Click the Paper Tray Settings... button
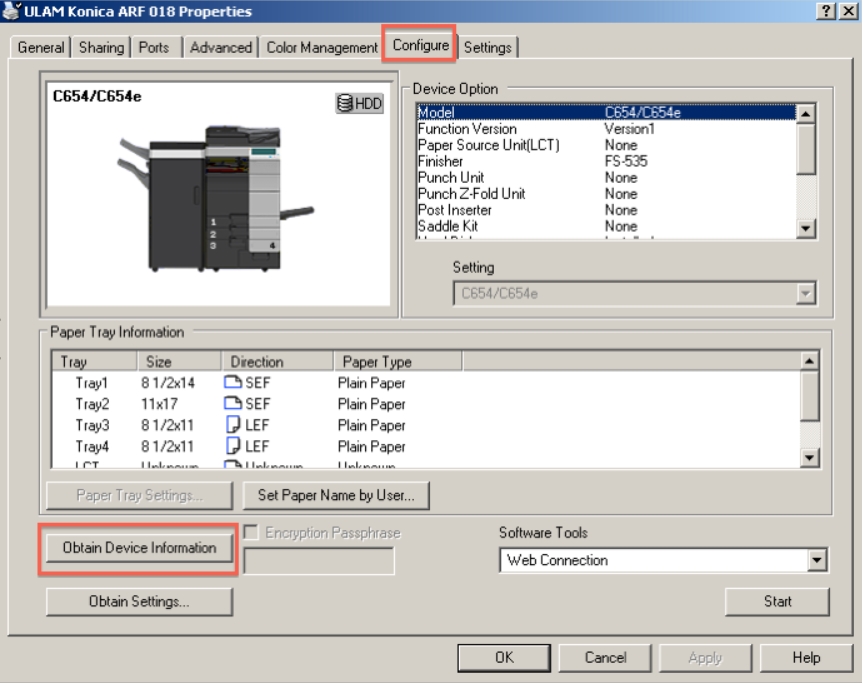 [x=139, y=495]
